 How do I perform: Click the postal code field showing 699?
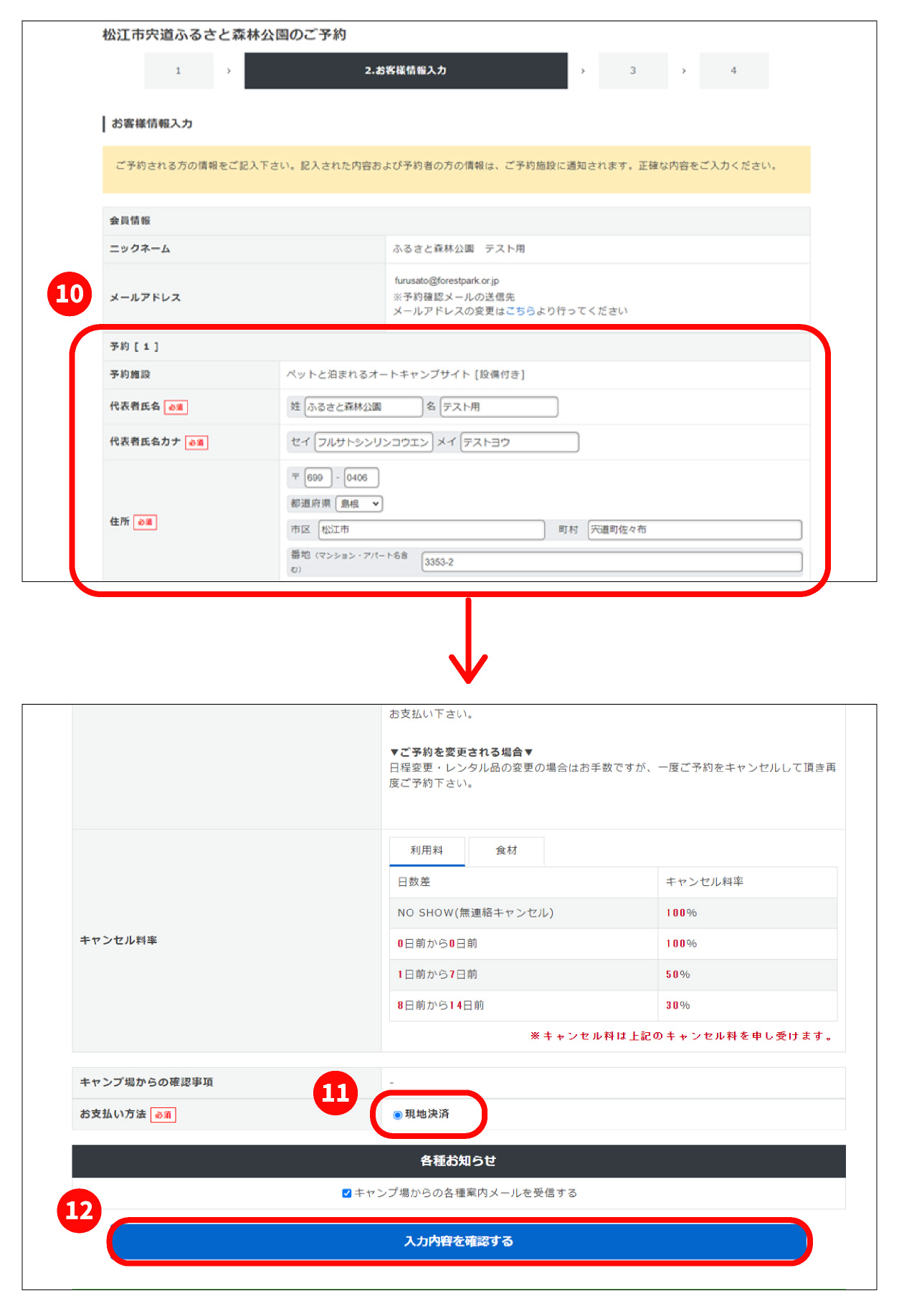[x=318, y=477]
